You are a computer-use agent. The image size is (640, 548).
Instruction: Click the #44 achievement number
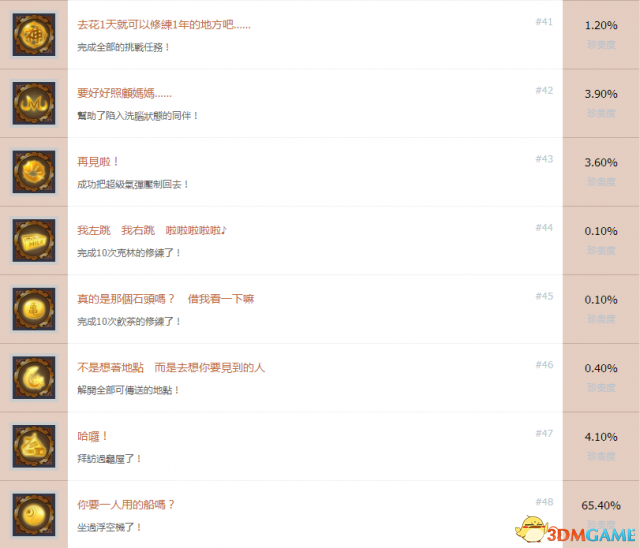[544, 227]
